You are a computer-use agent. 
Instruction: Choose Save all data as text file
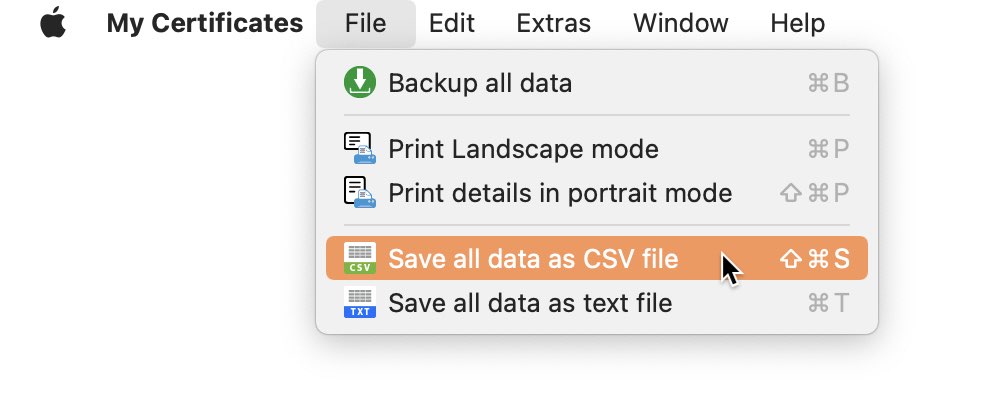tap(597, 302)
